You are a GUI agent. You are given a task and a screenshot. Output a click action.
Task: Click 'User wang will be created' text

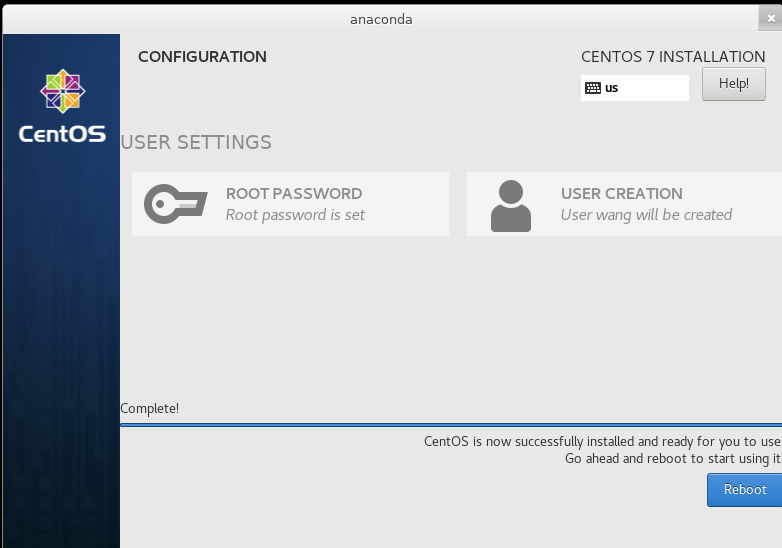[646, 215]
